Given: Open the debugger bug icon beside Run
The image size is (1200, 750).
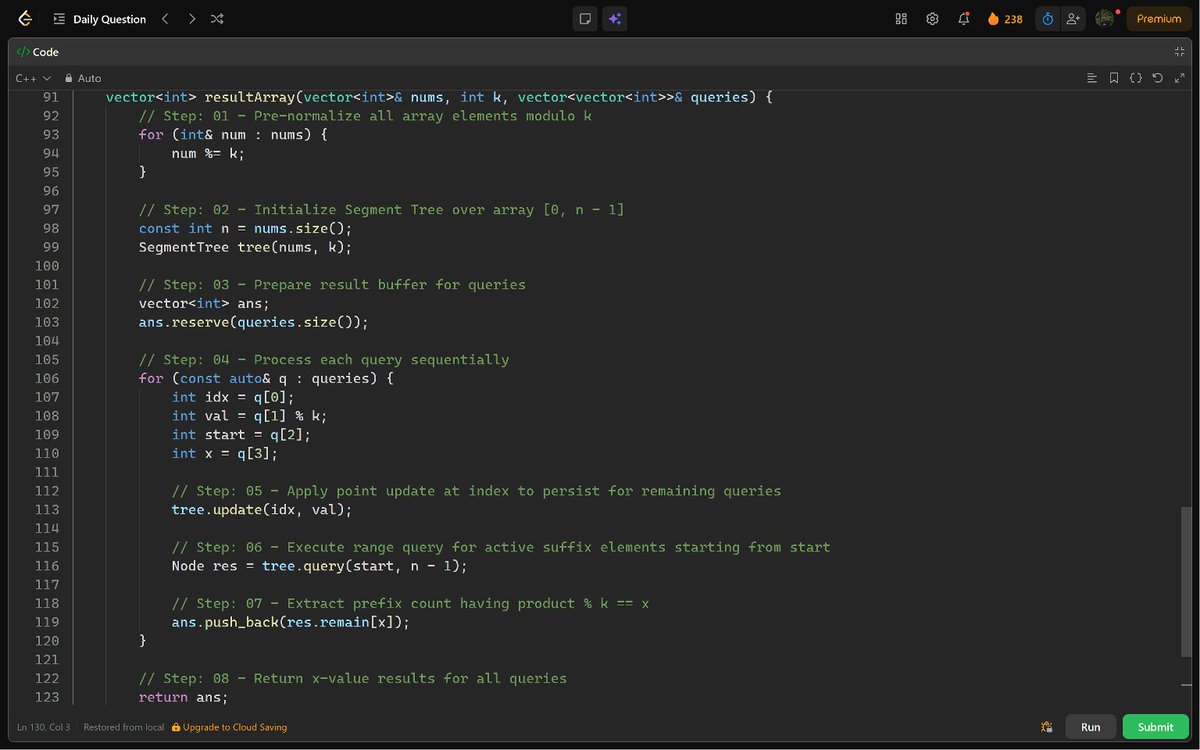Looking at the screenshot, I should tap(1046, 727).
